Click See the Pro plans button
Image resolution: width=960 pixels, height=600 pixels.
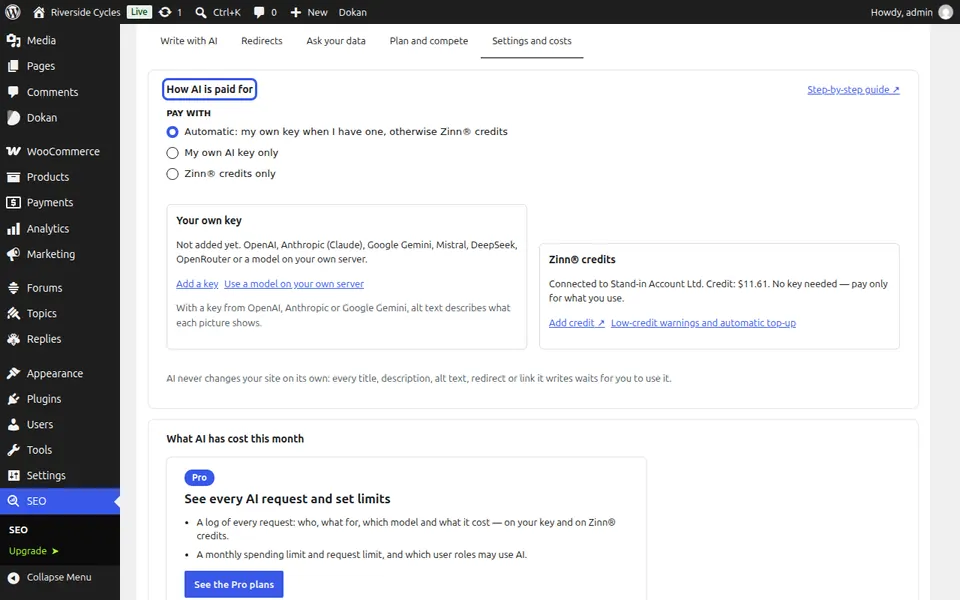234,585
